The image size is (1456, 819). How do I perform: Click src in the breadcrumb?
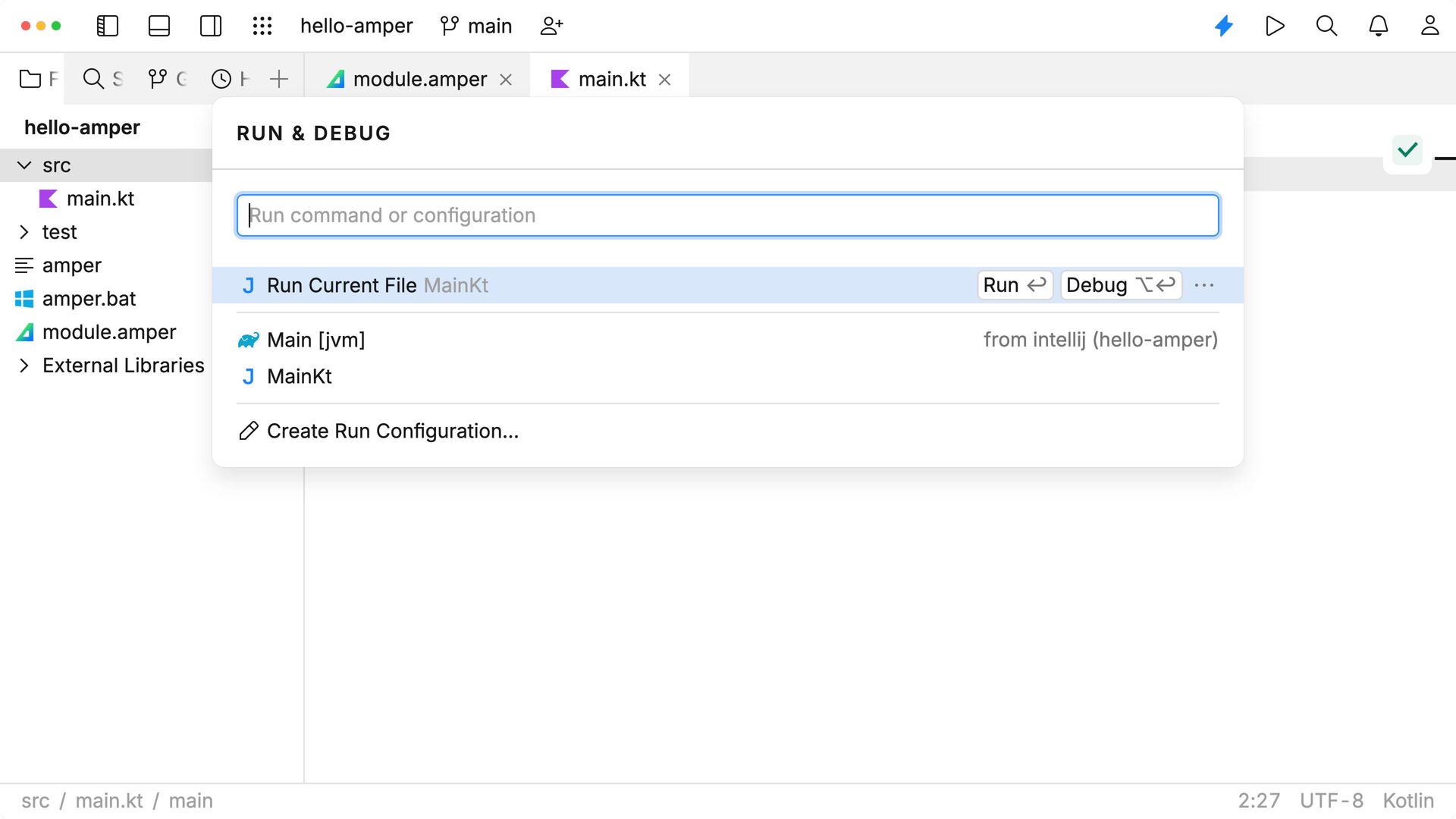point(35,801)
